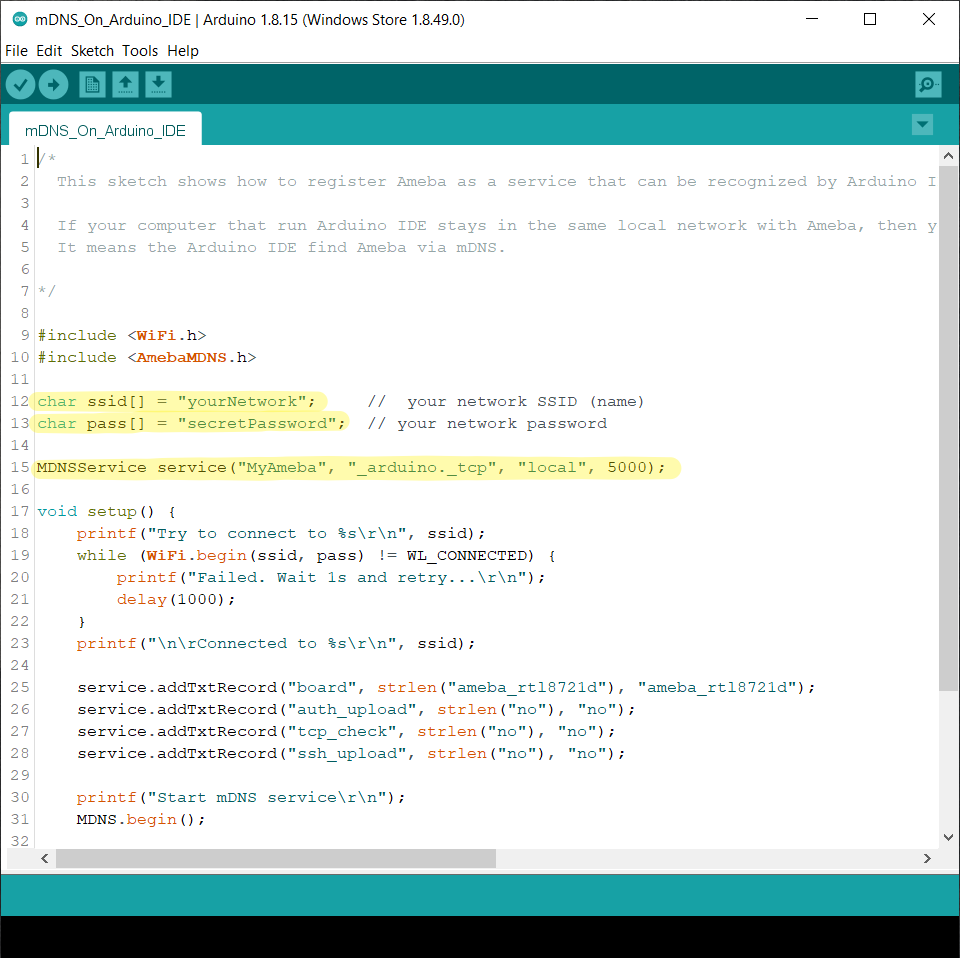Viewport: 960px width, 958px height.
Task: Open the Serial Monitor
Action: click(x=928, y=84)
